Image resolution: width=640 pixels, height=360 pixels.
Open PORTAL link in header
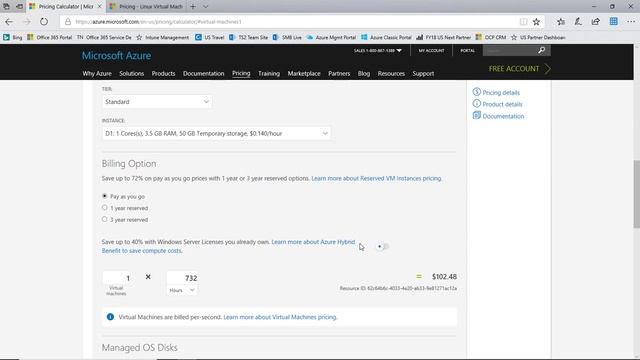(x=467, y=50)
